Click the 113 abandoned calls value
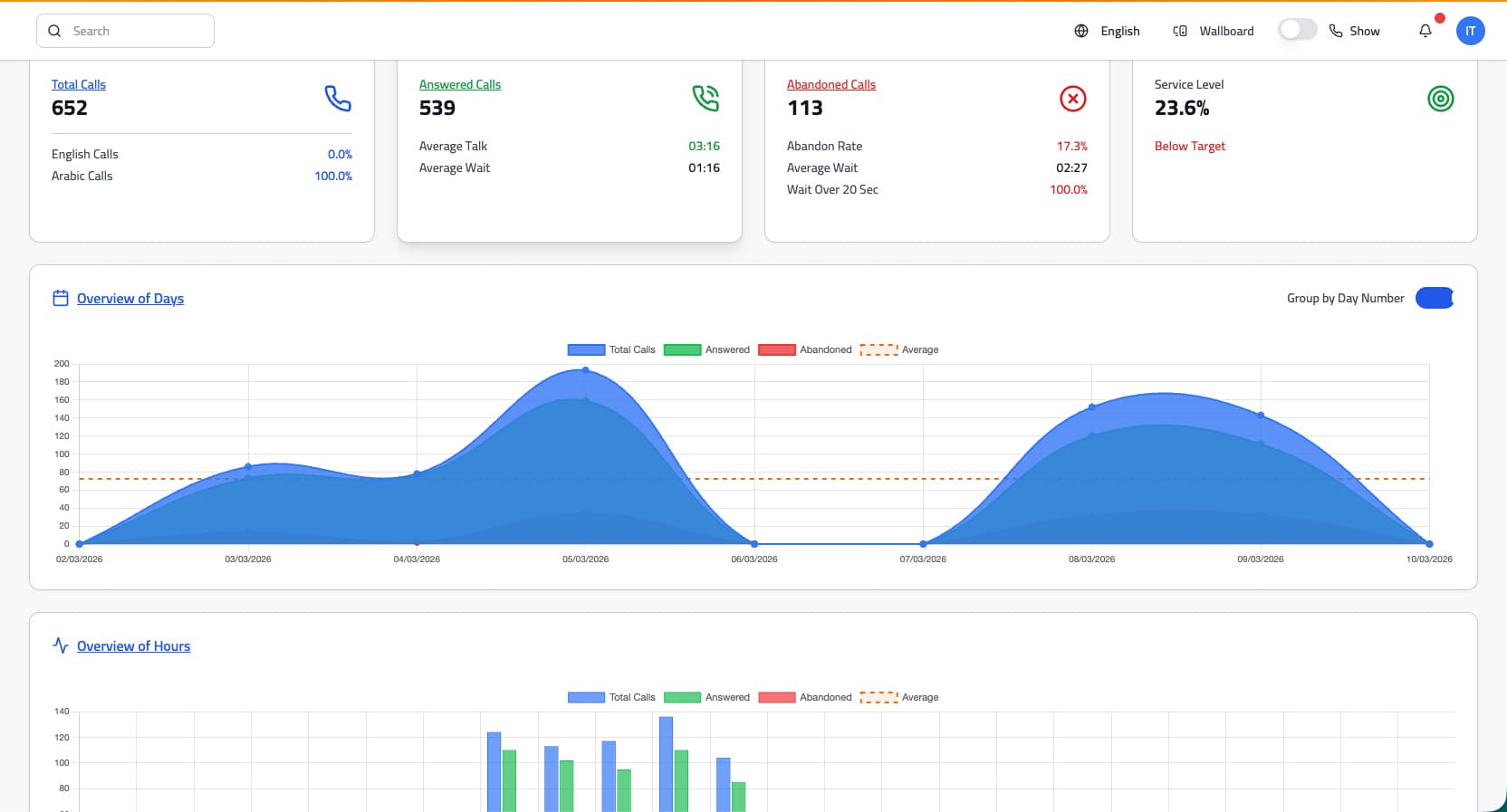The width and height of the screenshot is (1507, 812). click(805, 108)
